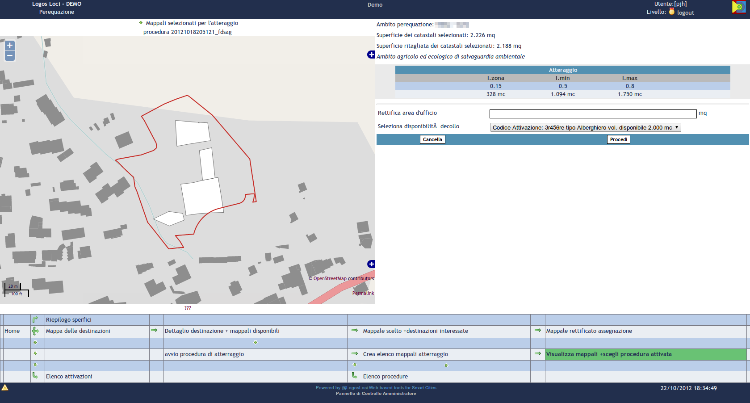
Task: Open the Codice Attivazione dropdown
Action: pos(584,128)
